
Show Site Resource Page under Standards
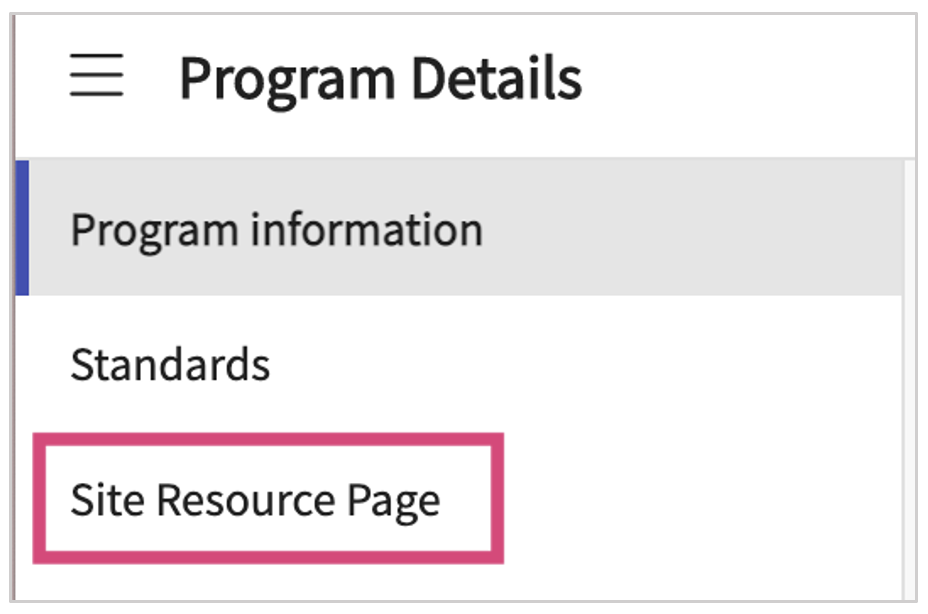coord(255,500)
